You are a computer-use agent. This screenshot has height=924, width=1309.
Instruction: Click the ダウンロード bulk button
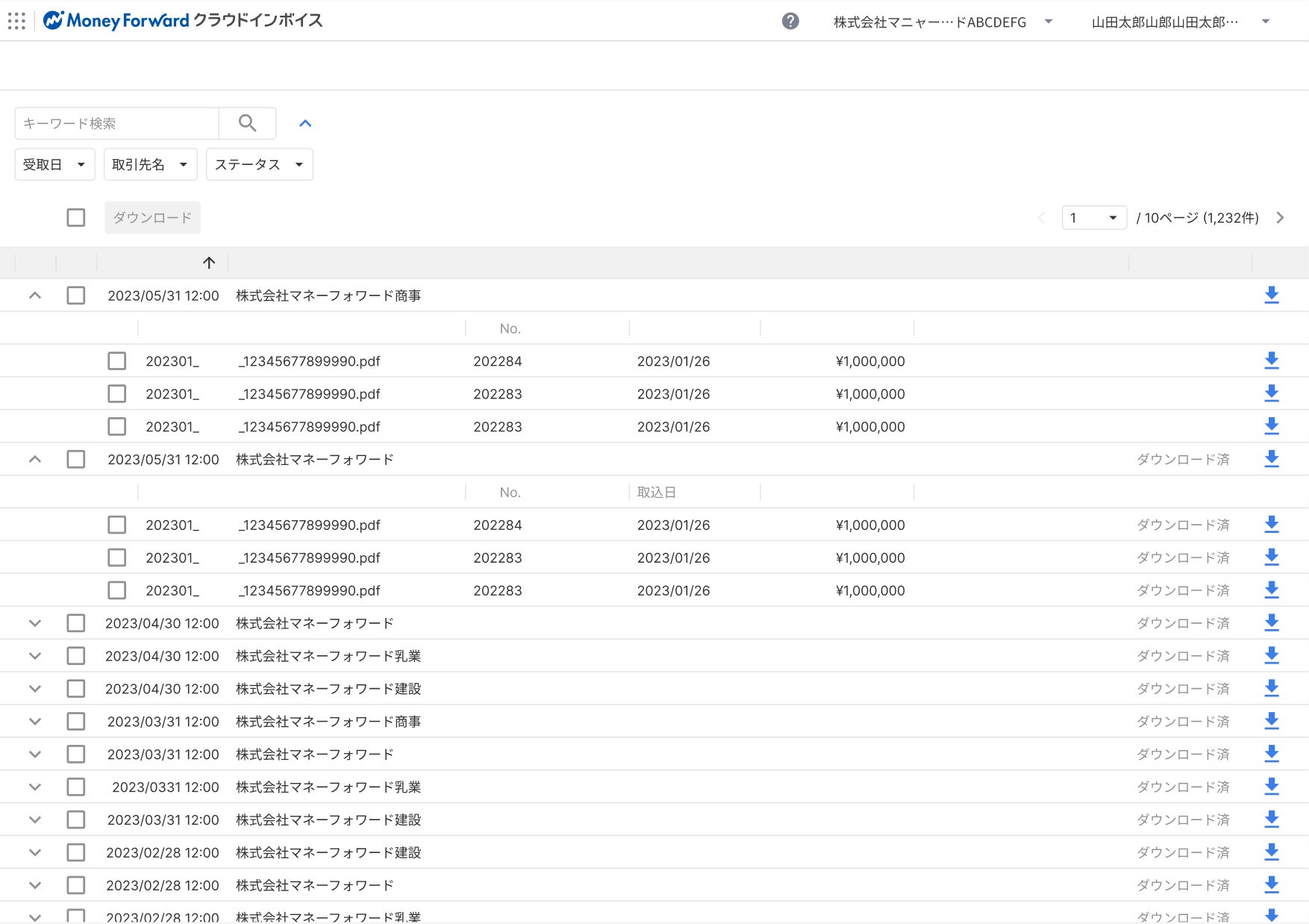pyautogui.click(x=152, y=218)
